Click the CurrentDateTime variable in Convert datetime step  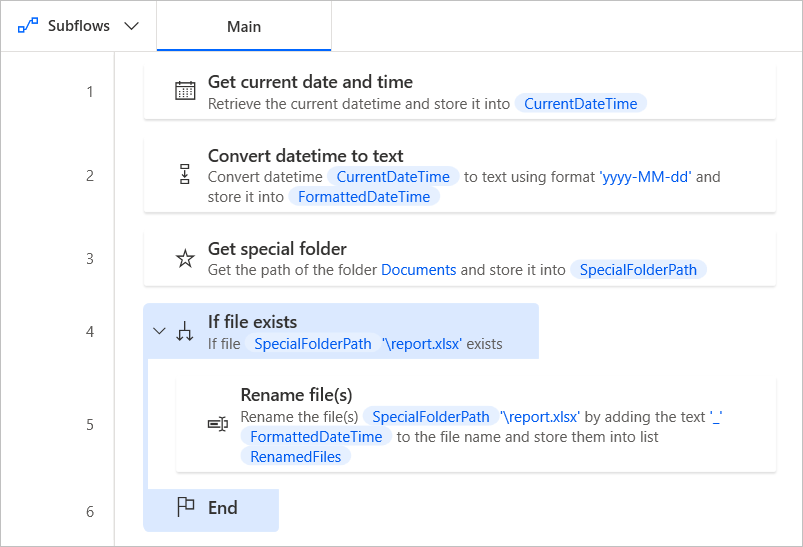[x=393, y=177]
